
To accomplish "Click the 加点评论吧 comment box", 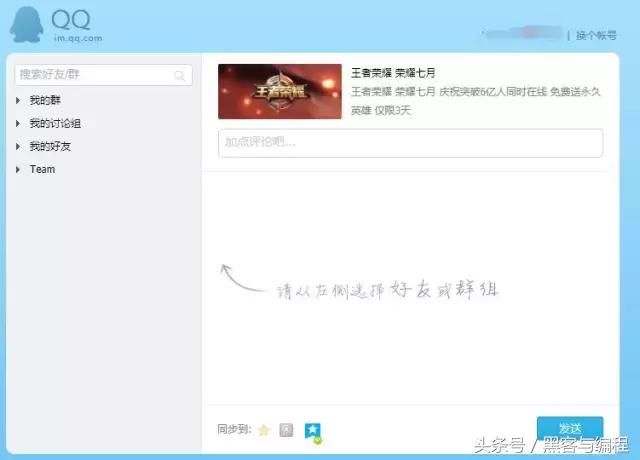I will (410, 143).
